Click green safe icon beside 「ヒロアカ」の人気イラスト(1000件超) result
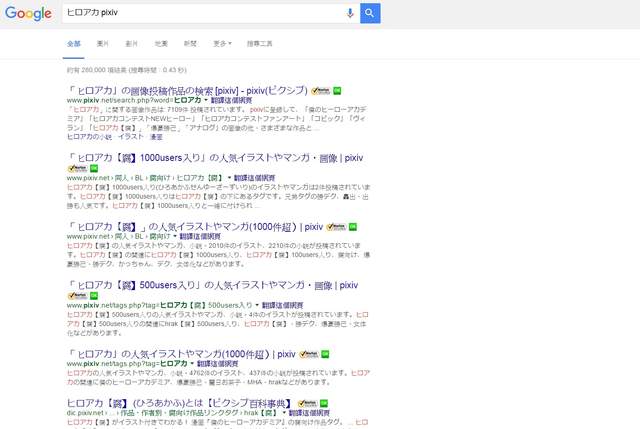 click(325, 354)
